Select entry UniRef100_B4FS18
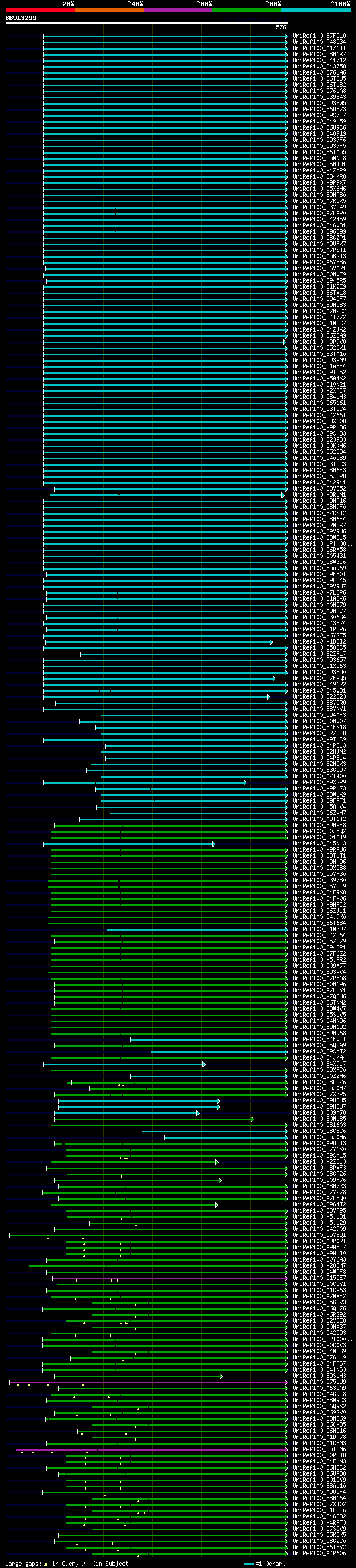The height and width of the screenshot is (1568, 356). pyautogui.click(x=319, y=728)
